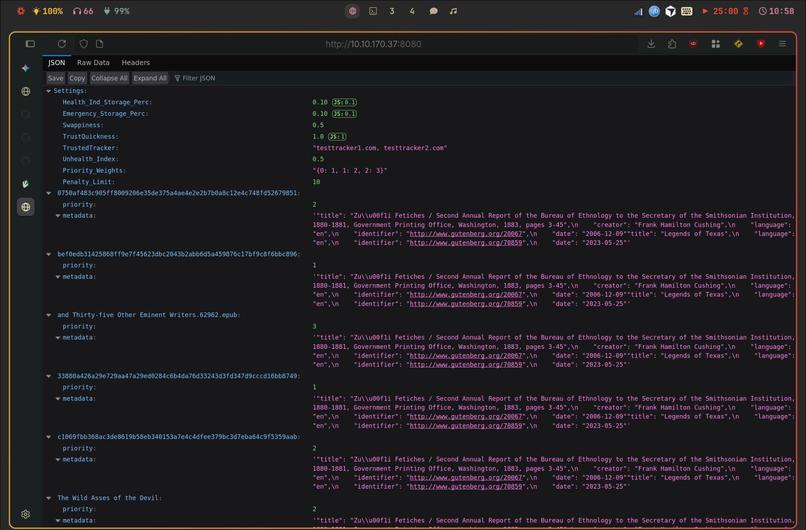Click the four-squares grid extension icon
This screenshot has width=806, height=530.
coord(716,44)
